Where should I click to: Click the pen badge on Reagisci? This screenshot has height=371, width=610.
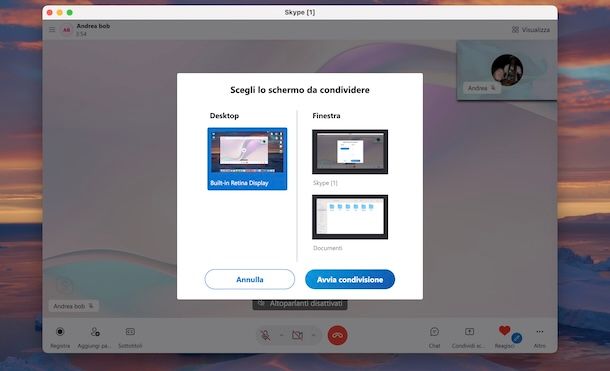[x=517, y=338]
